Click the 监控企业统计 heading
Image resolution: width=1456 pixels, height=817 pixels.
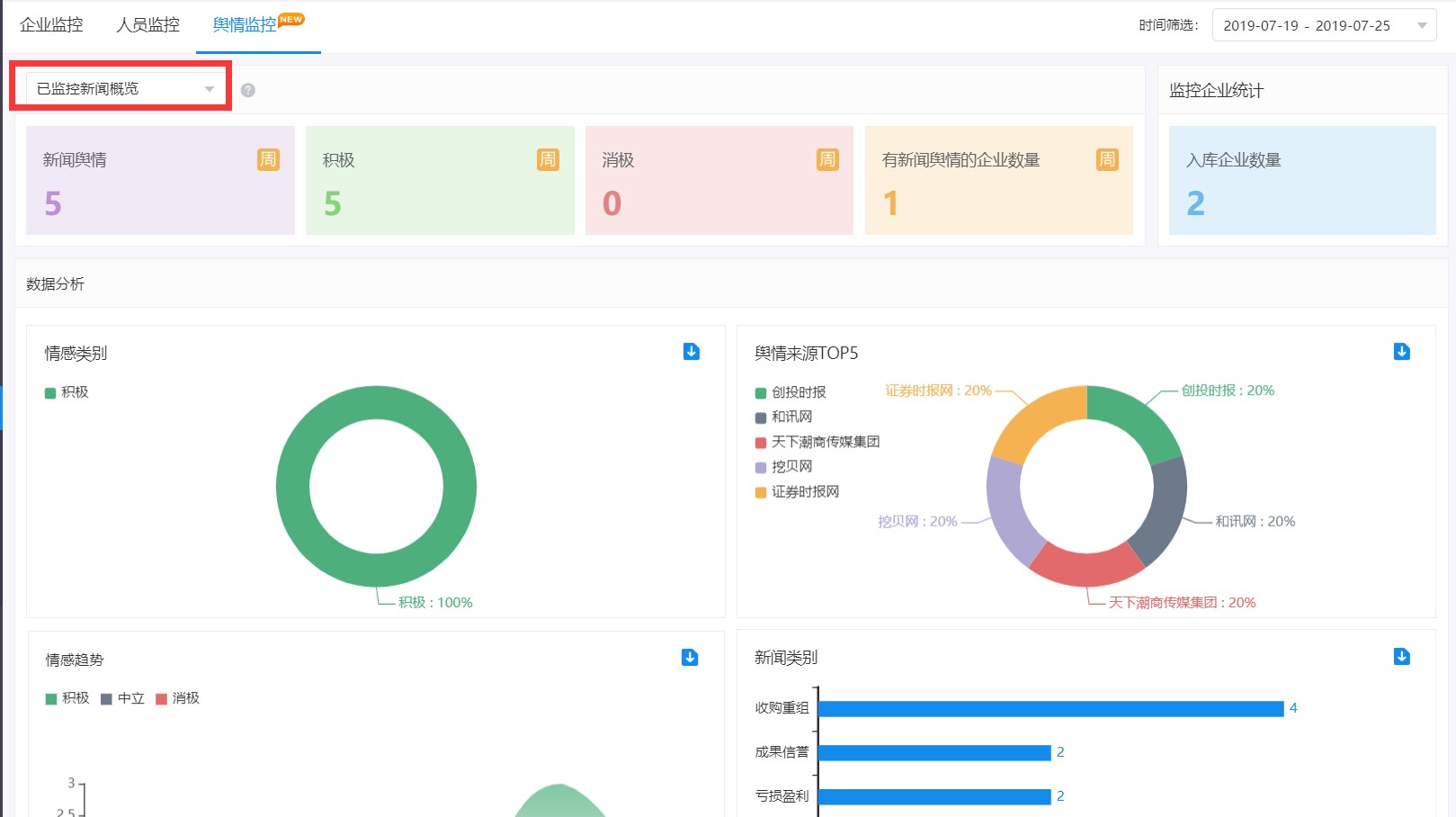point(1216,90)
